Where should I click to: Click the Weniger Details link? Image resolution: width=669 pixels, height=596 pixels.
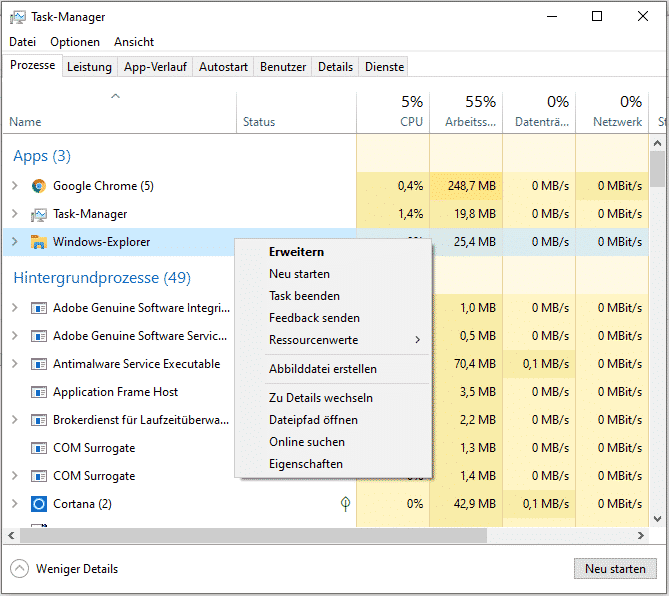coord(77,569)
